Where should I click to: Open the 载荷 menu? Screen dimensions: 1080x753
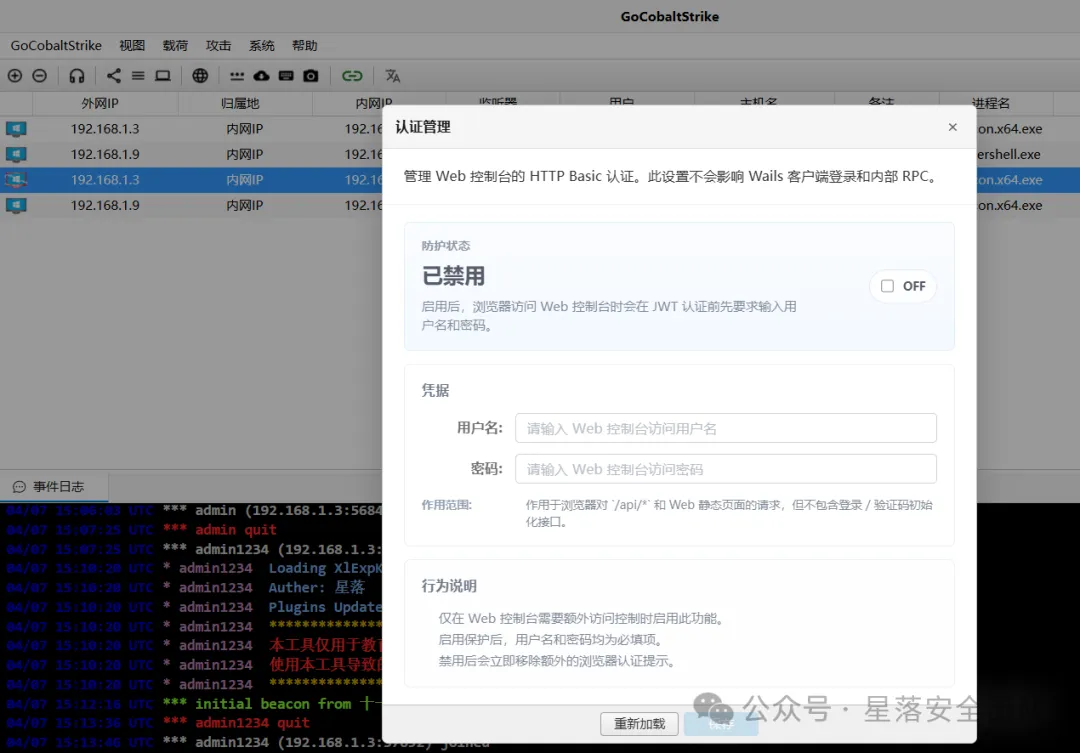click(x=175, y=45)
